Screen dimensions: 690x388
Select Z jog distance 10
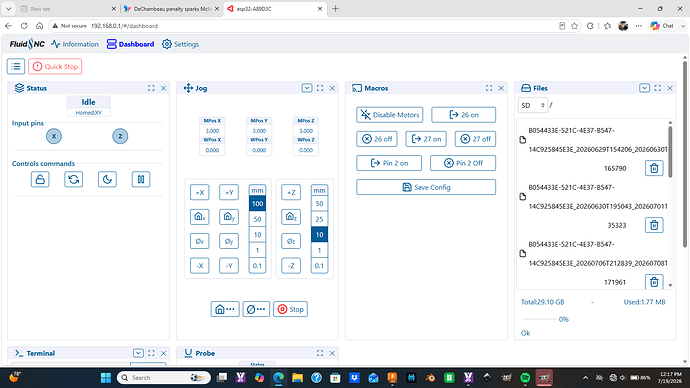tap(319, 234)
